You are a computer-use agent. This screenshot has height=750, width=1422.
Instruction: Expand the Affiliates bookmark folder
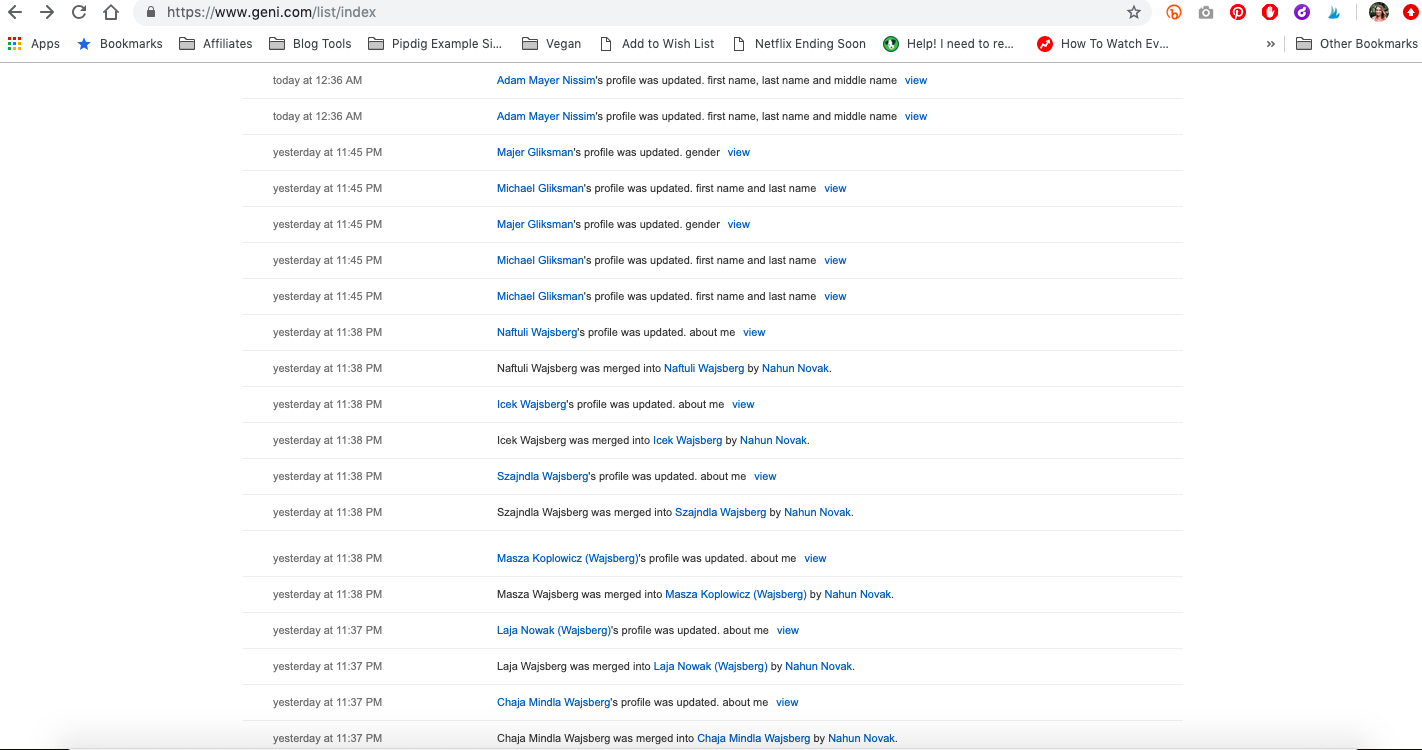(x=216, y=44)
